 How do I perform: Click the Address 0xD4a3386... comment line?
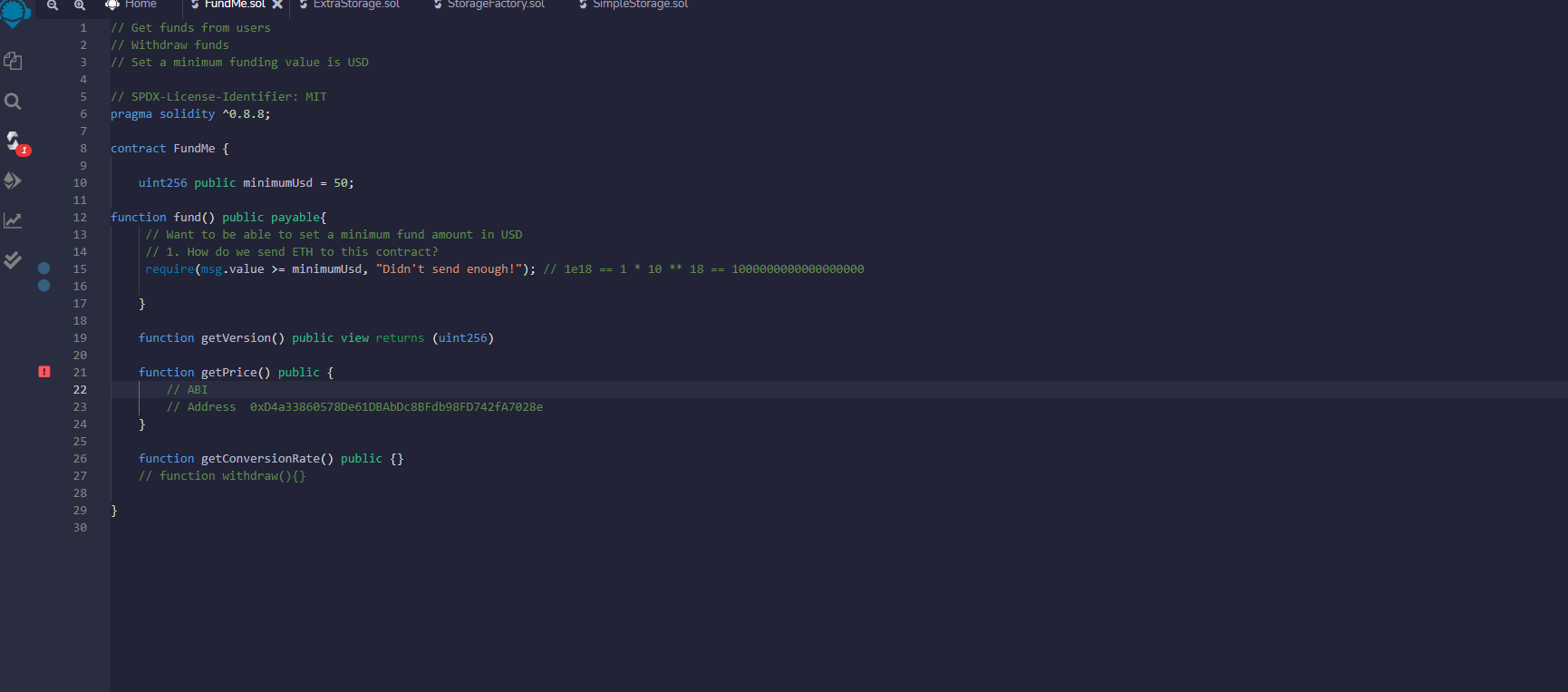tap(354, 407)
